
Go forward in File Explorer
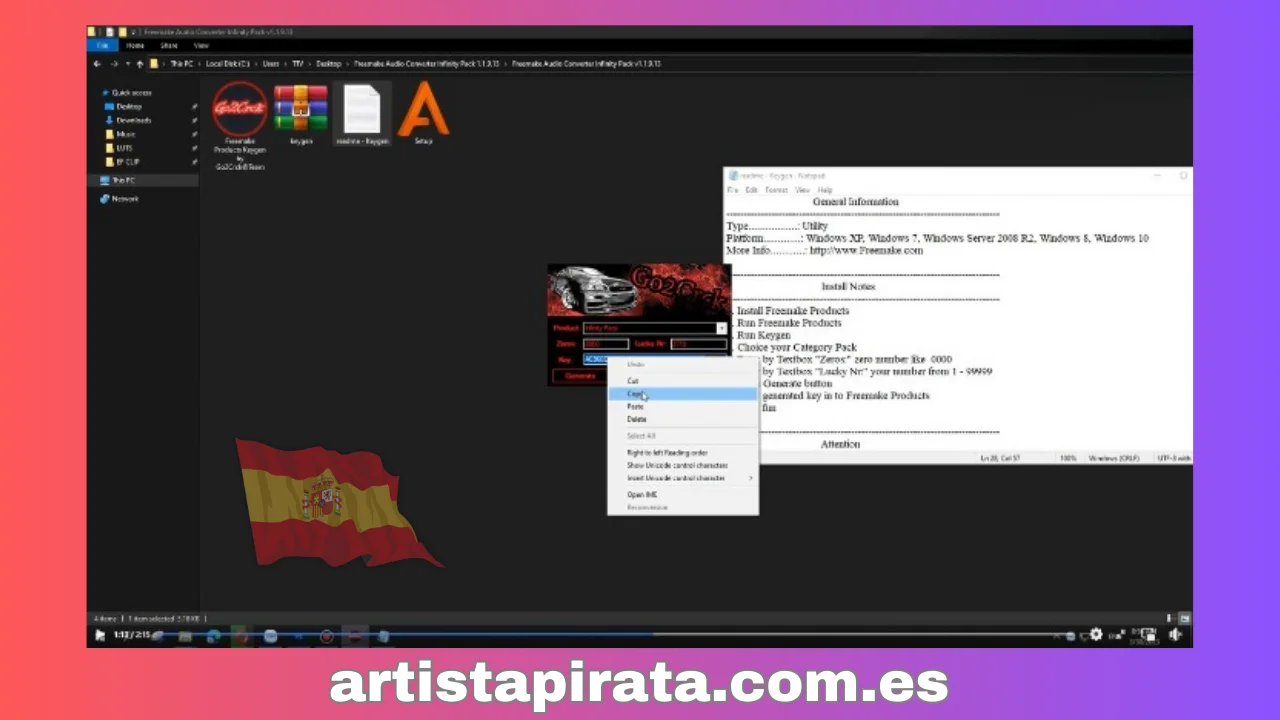click(x=113, y=64)
